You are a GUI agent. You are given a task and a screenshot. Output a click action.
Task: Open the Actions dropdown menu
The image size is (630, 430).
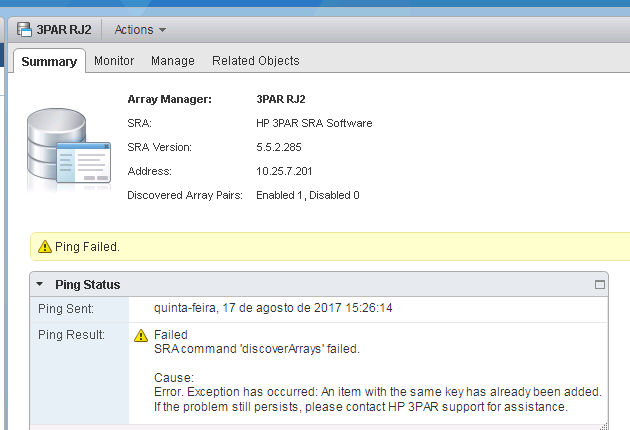(x=140, y=30)
